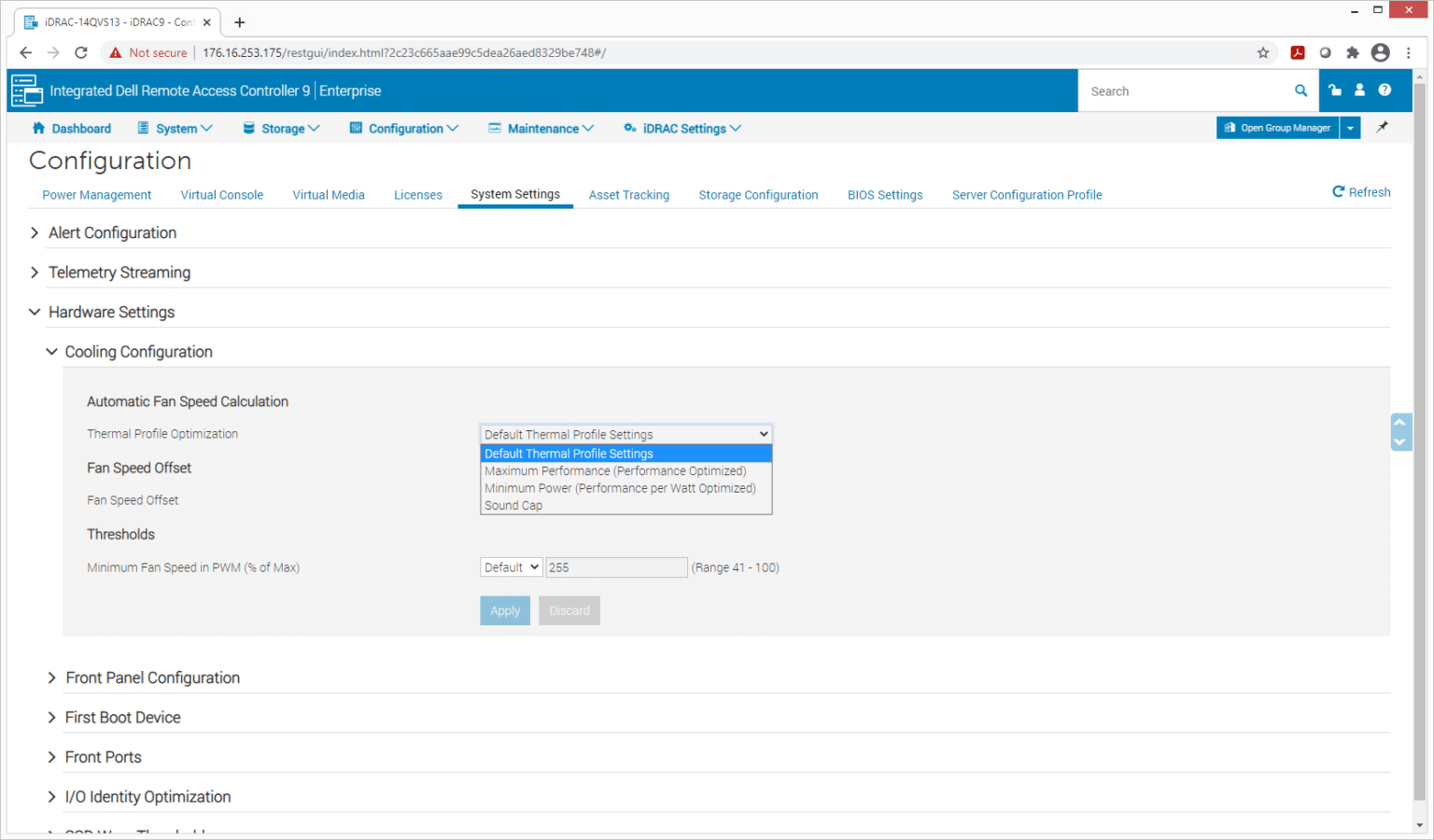Open the Minimum Fan Speed Default dropdown
Image resolution: width=1434 pixels, height=840 pixels.
coord(511,567)
